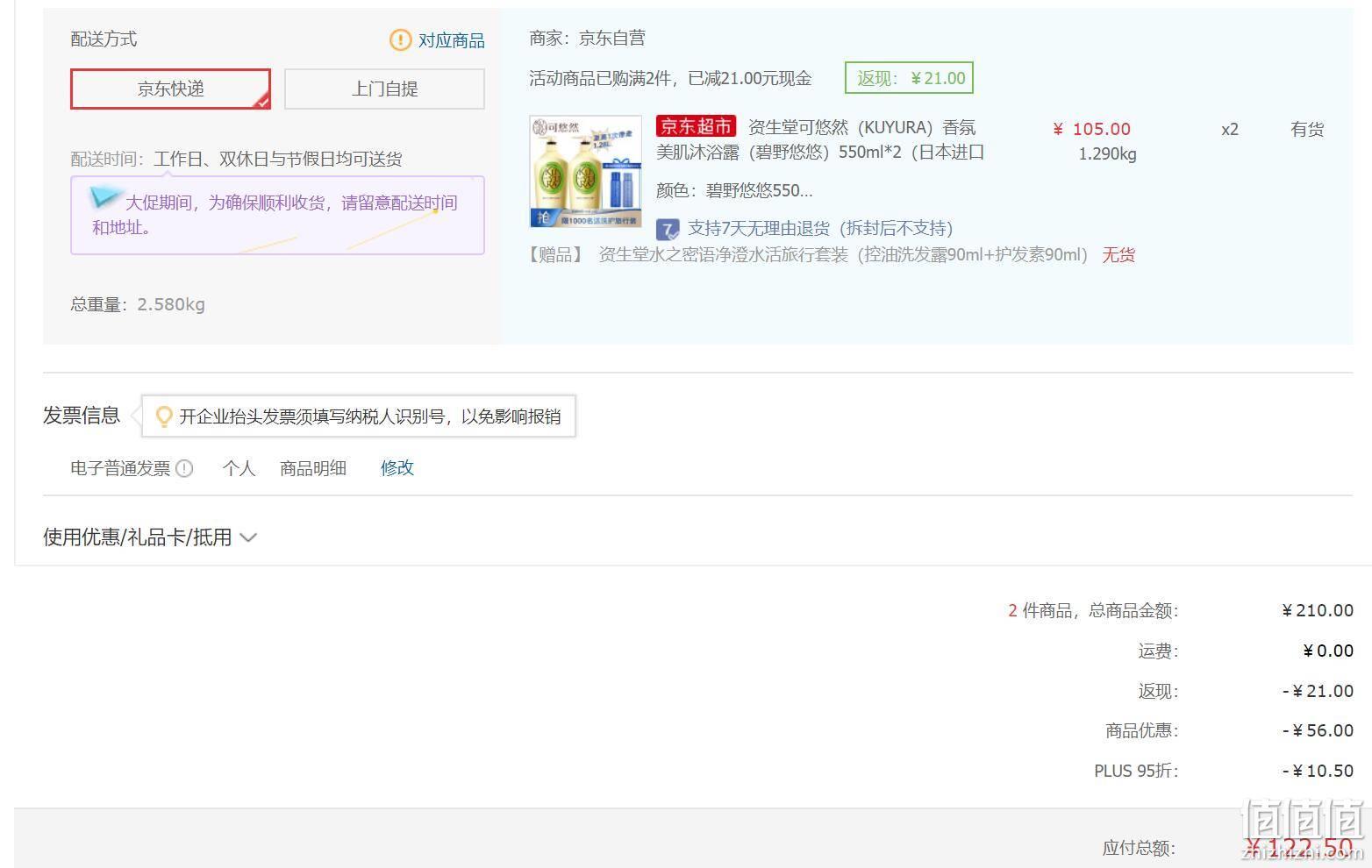This screenshot has height=868, width=1372.
Task: Click 修改 to edit invoice info
Action: pos(397,468)
